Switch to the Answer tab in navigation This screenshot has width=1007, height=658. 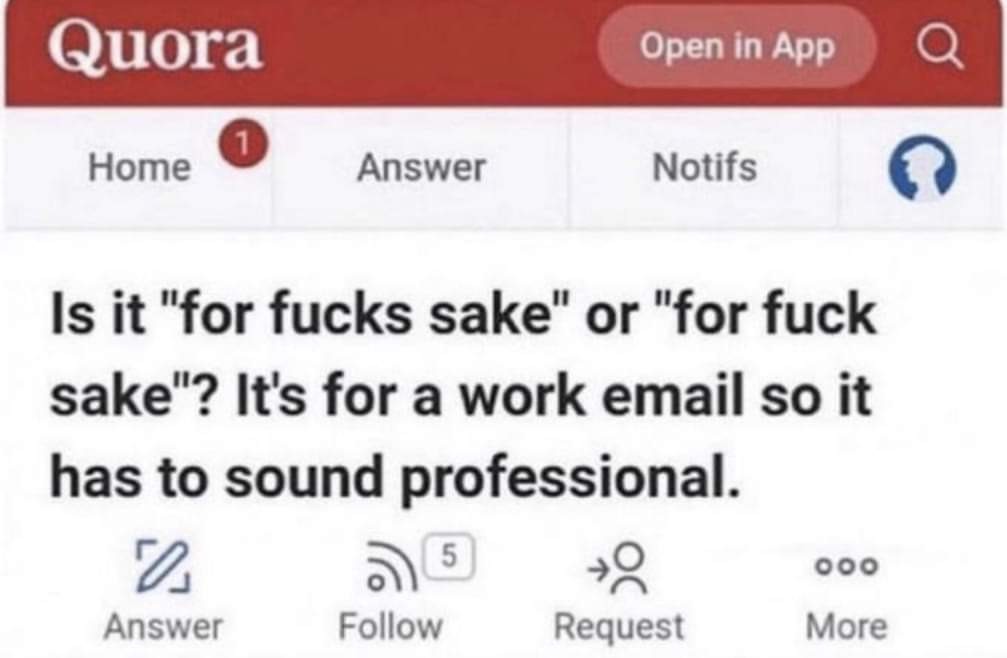421,168
